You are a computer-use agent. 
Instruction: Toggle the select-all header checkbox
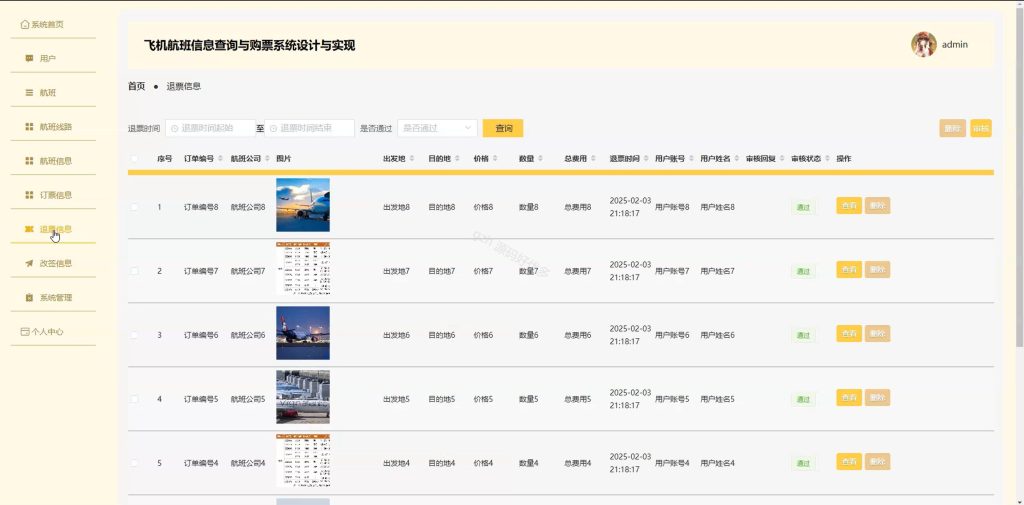pos(135,159)
